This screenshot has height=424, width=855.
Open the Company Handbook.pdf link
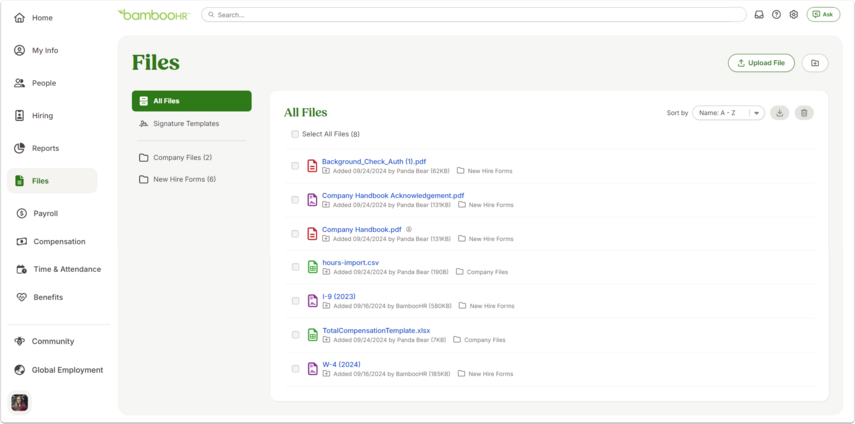362,229
